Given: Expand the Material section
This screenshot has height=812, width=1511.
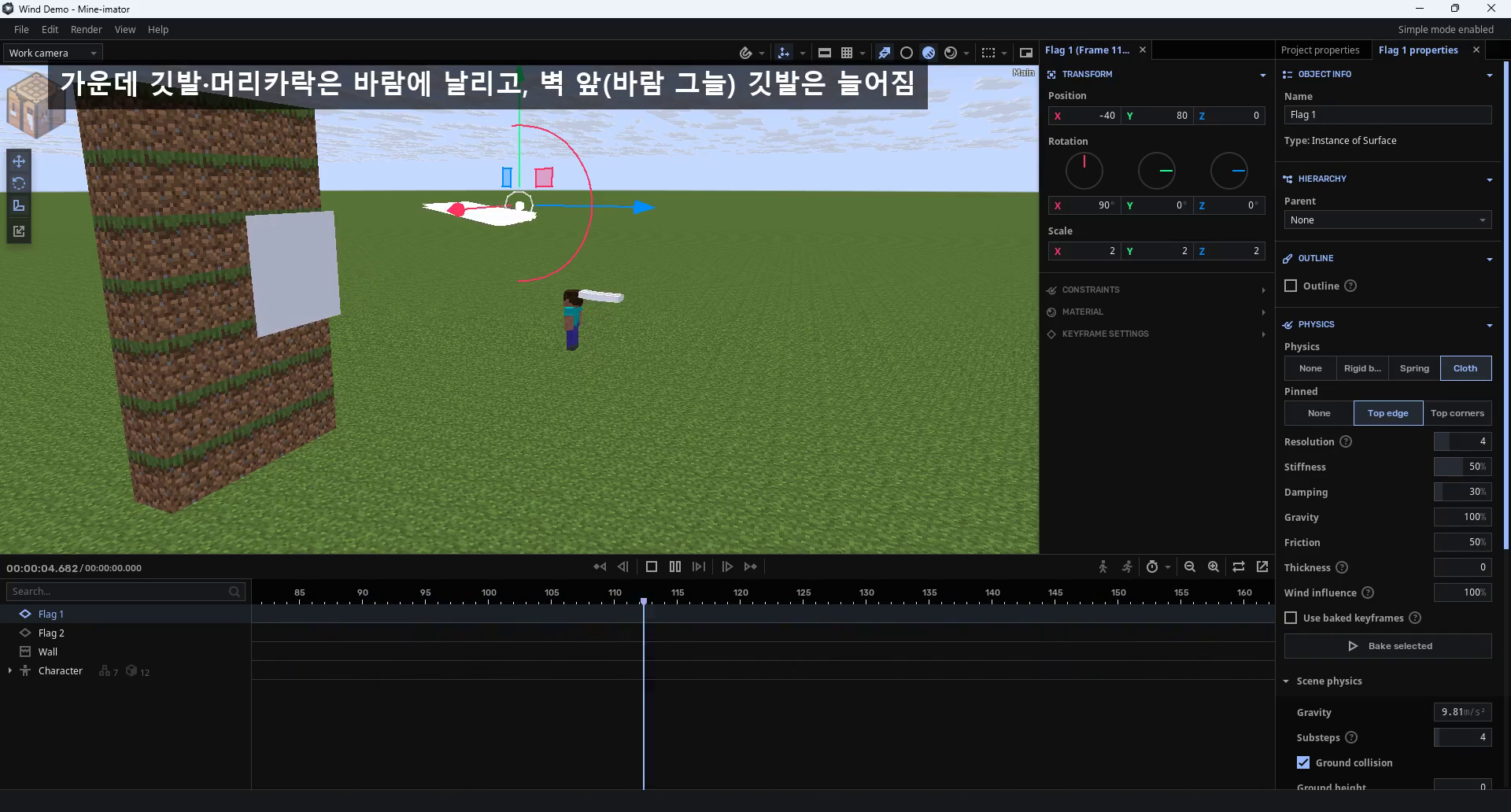Looking at the screenshot, I should (1155, 312).
